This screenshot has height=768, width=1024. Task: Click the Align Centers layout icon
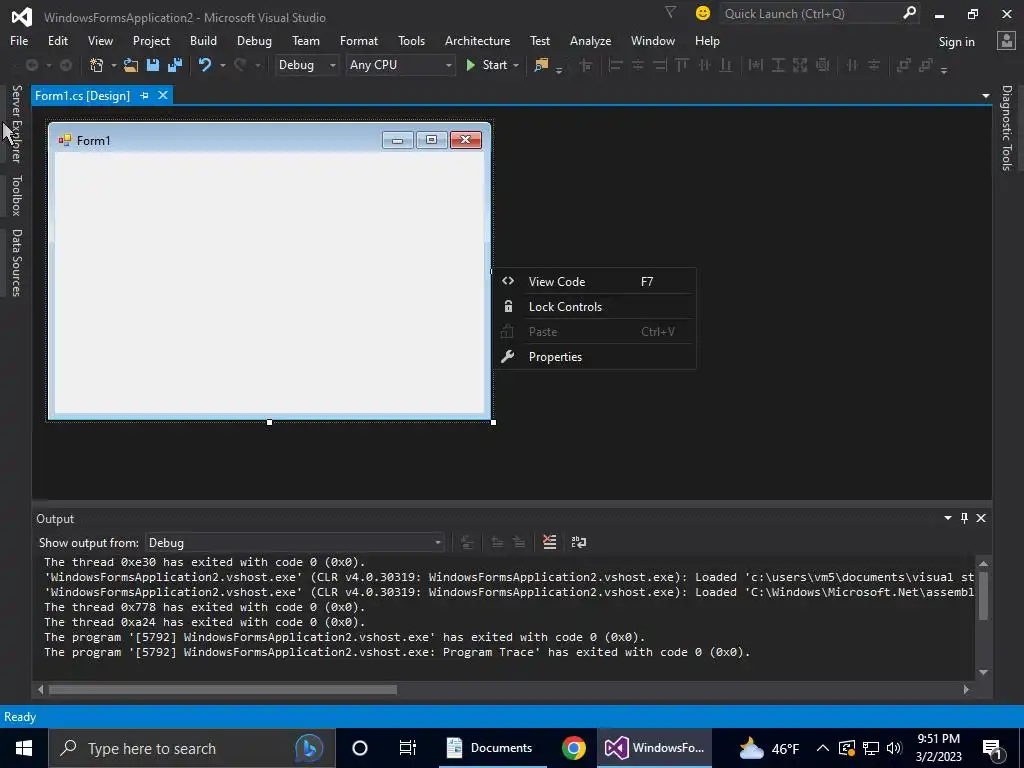pyautogui.click(x=637, y=65)
